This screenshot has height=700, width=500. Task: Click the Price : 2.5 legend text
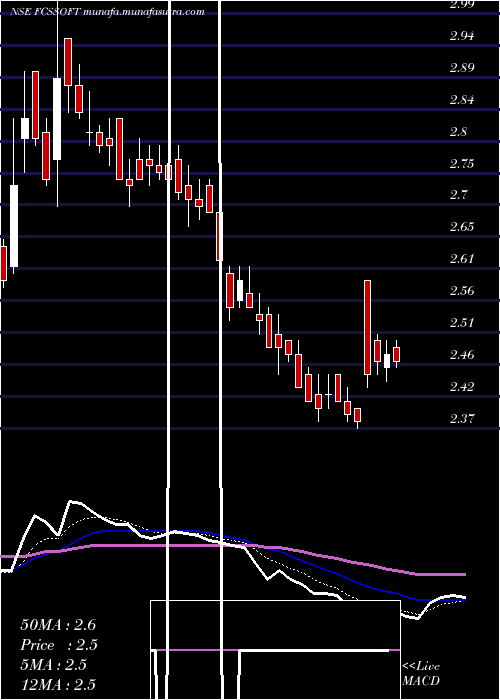pos(59,645)
